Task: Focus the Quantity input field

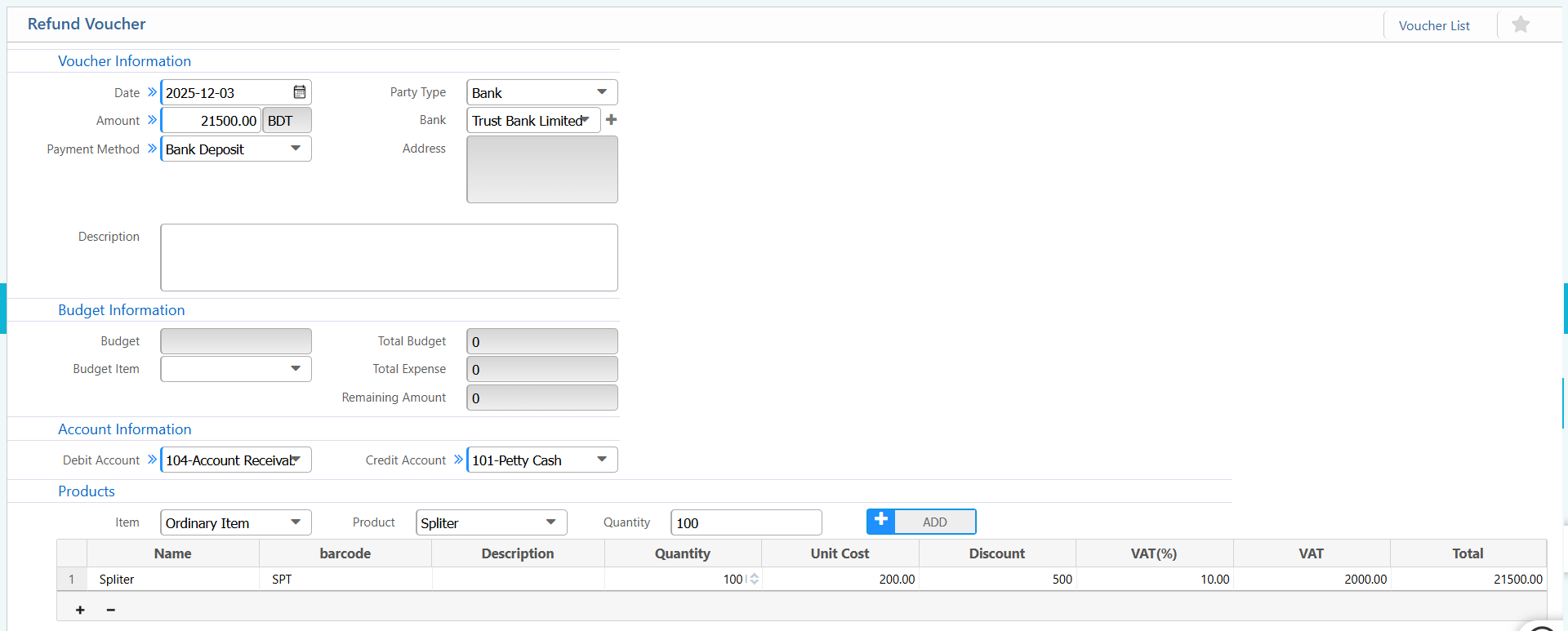Action: coord(745,522)
